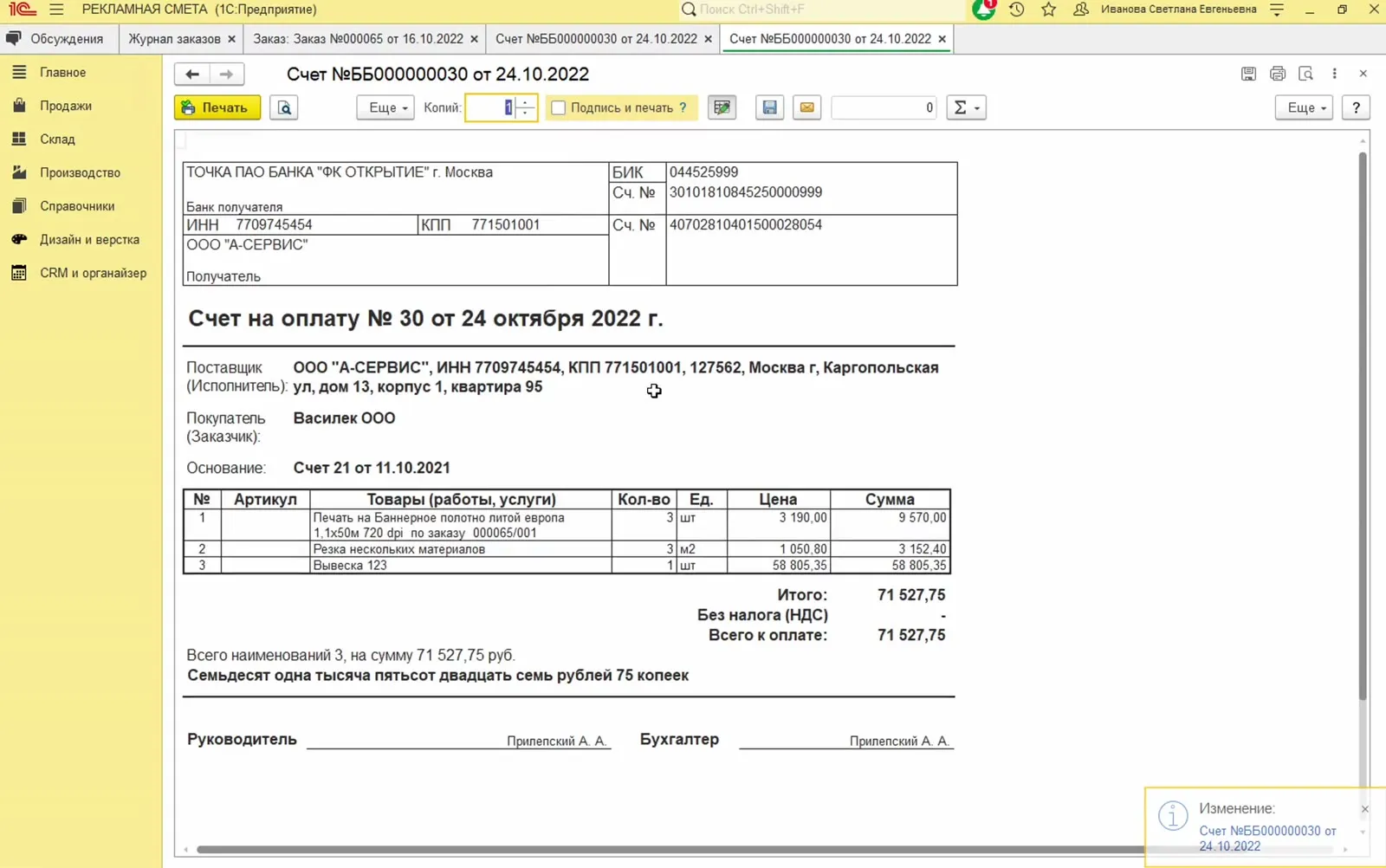Close the Изменение notification popup
This screenshot has height=868, width=1386.
tap(1364, 809)
